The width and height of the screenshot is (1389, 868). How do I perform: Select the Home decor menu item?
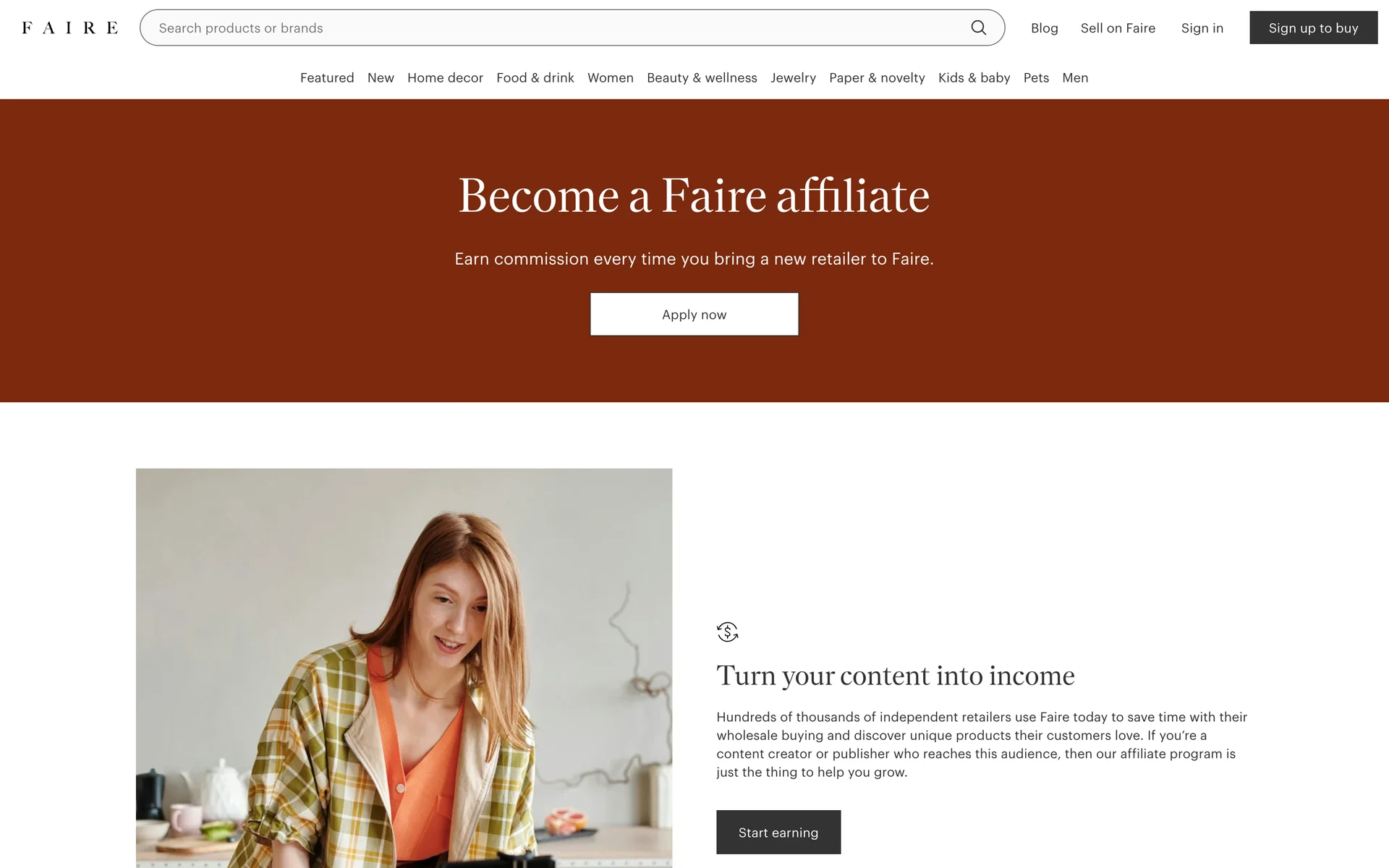pyautogui.click(x=445, y=77)
